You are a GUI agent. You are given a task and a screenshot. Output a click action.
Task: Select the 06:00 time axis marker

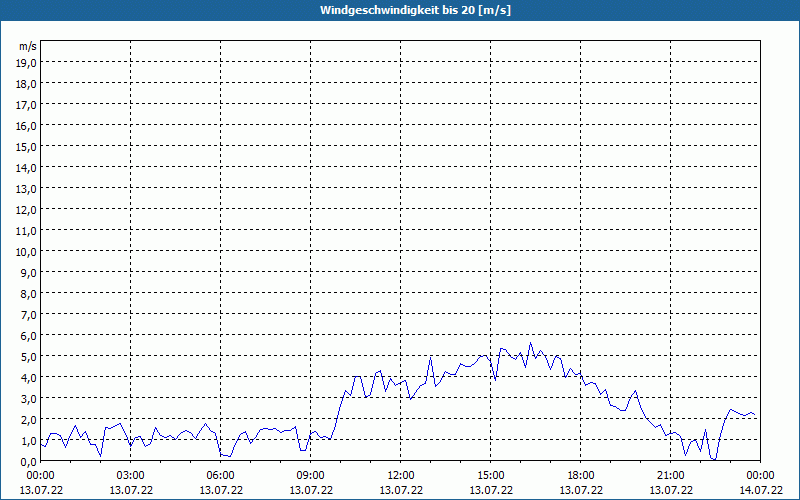[220, 476]
